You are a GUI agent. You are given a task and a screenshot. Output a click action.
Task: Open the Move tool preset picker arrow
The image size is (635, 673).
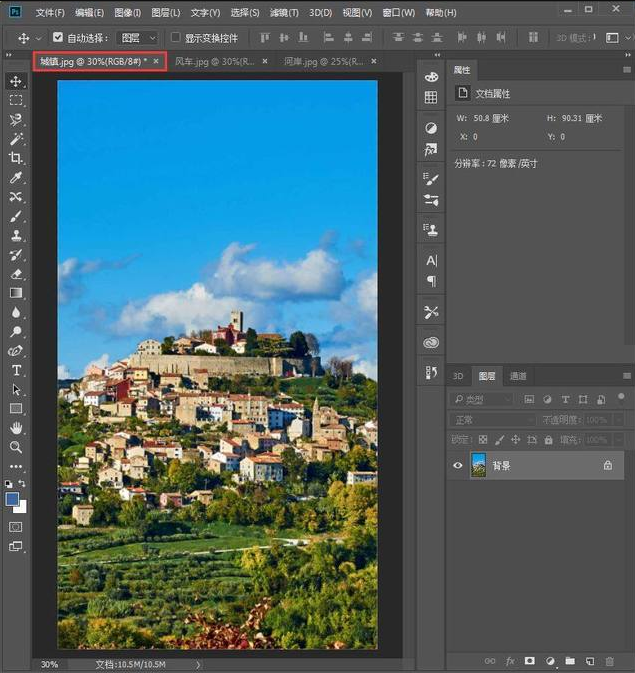pos(38,38)
